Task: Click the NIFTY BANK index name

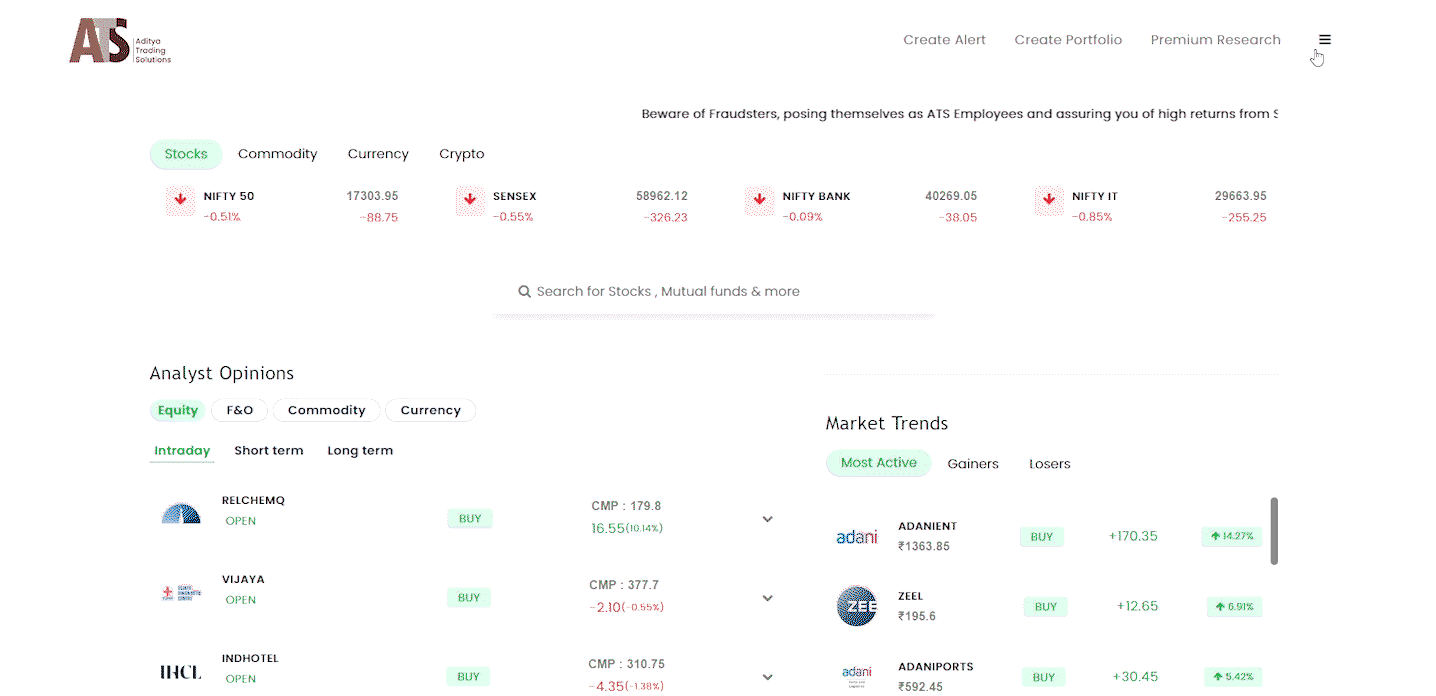Action: (817, 196)
